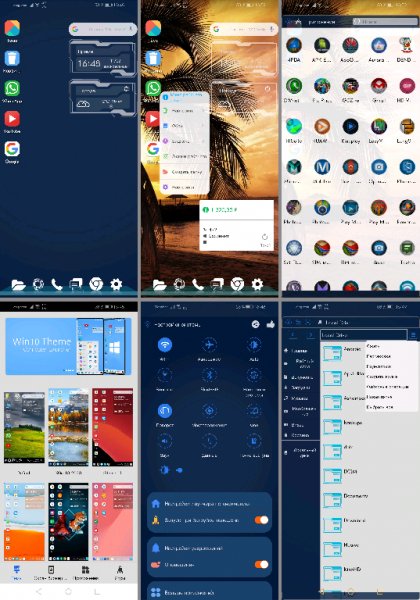Open WhatsApp on the dark blue home screen

[x=12, y=89]
